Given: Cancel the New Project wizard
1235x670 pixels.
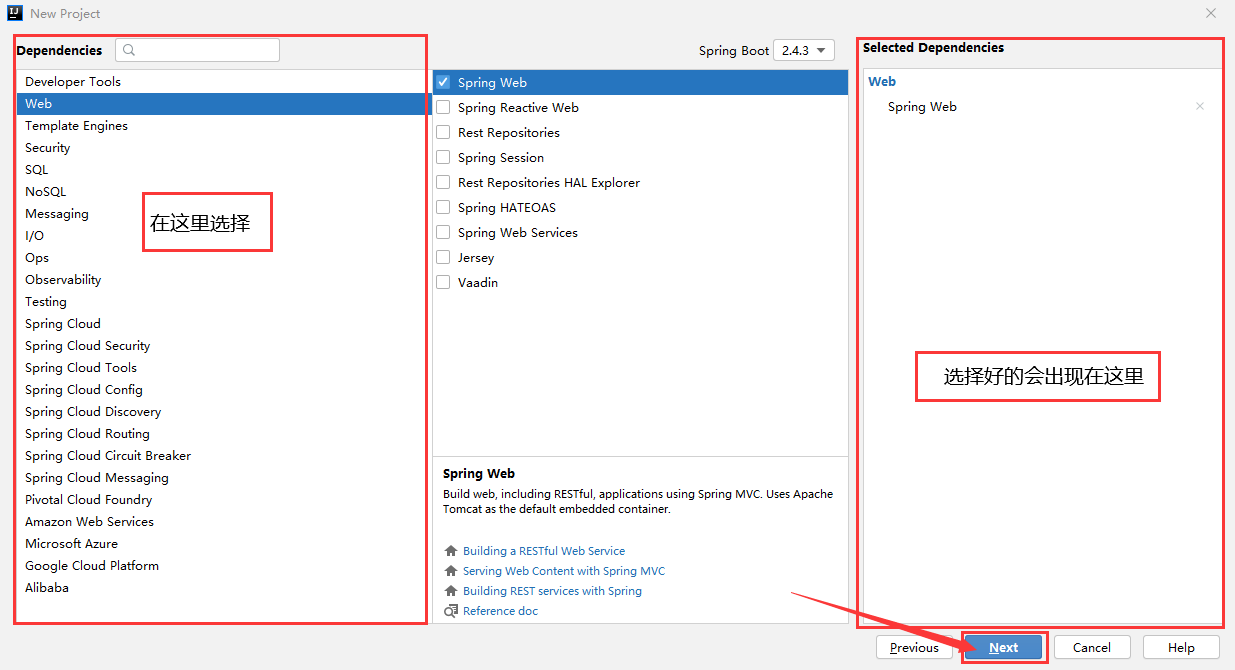Looking at the screenshot, I should pyautogui.click(x=1092, y=648).
